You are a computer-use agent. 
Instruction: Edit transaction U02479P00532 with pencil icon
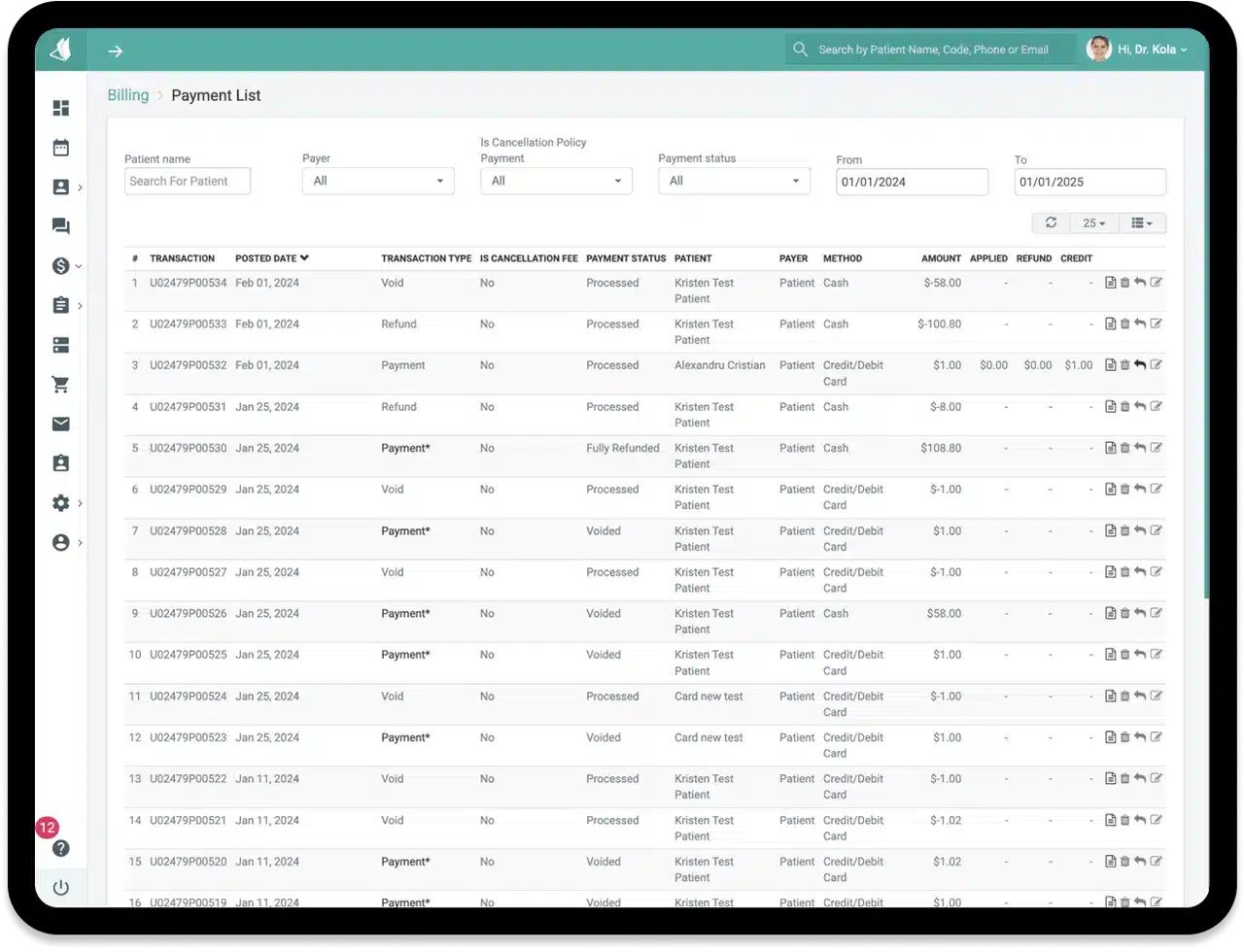click(x=1157, y=365)
